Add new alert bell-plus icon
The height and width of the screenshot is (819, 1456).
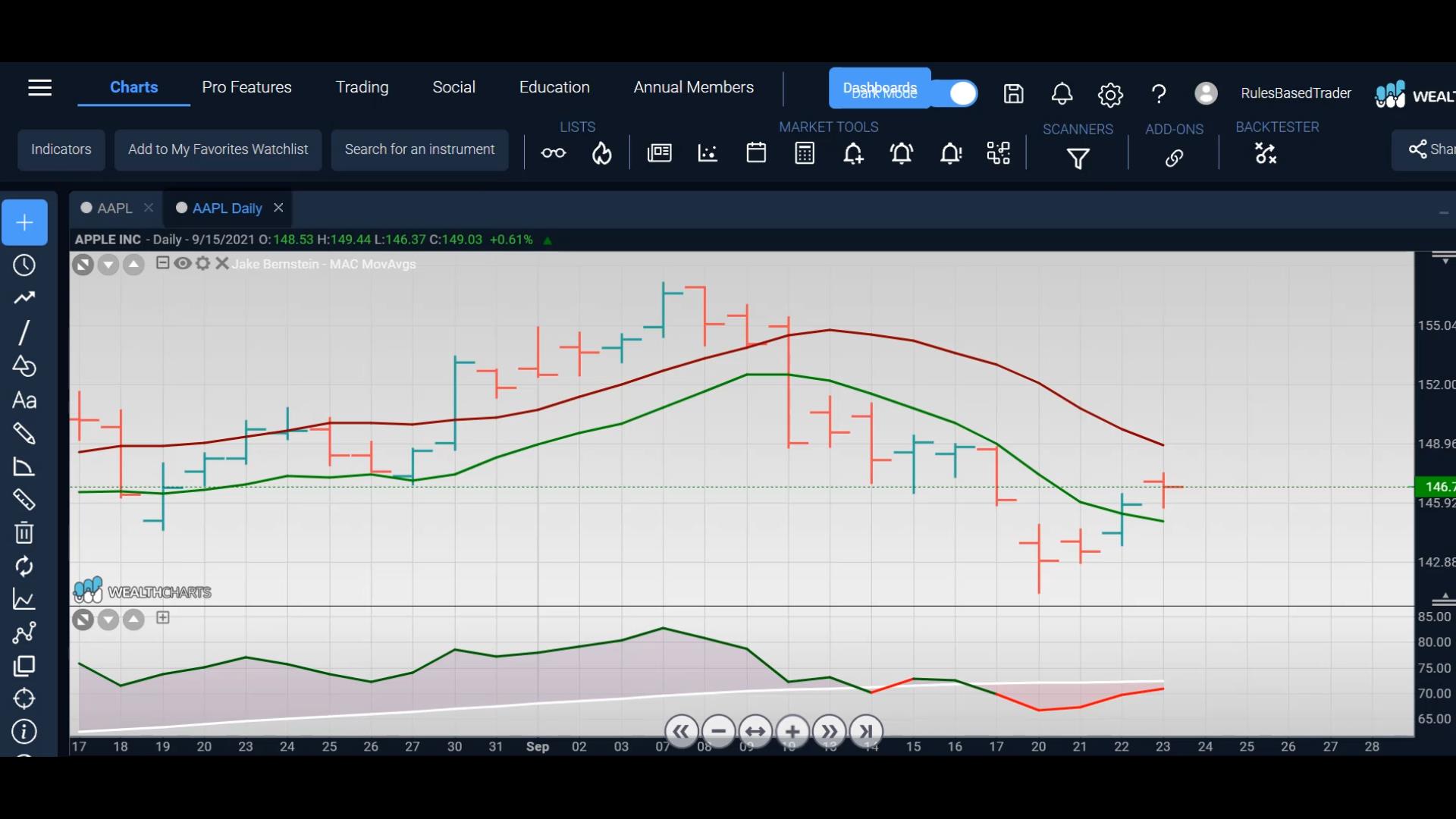click(x=853, y=154)
